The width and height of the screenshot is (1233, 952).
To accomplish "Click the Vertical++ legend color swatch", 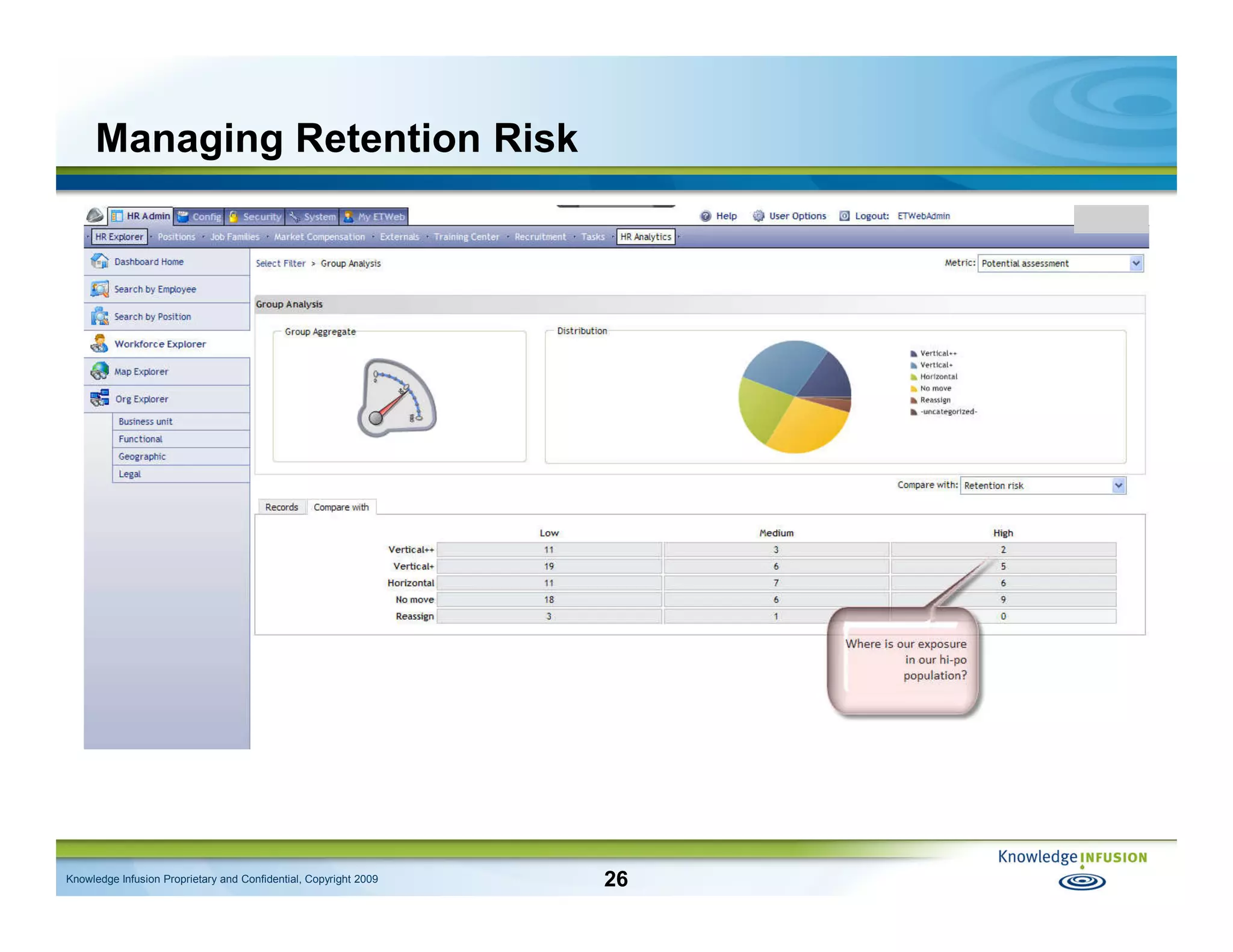I will pyautogui.click(x=913, y=354).
